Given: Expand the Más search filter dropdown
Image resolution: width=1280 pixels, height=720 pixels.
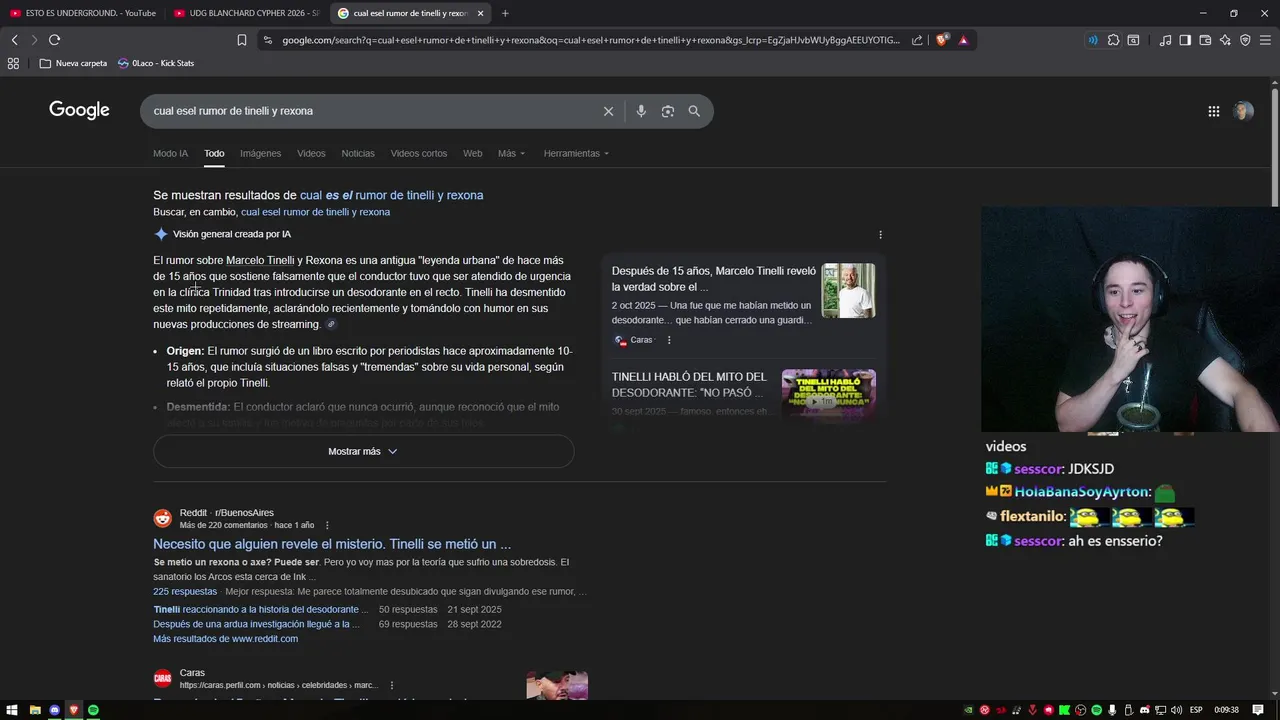Looking at the screenshot, I should tap(511, 153).
